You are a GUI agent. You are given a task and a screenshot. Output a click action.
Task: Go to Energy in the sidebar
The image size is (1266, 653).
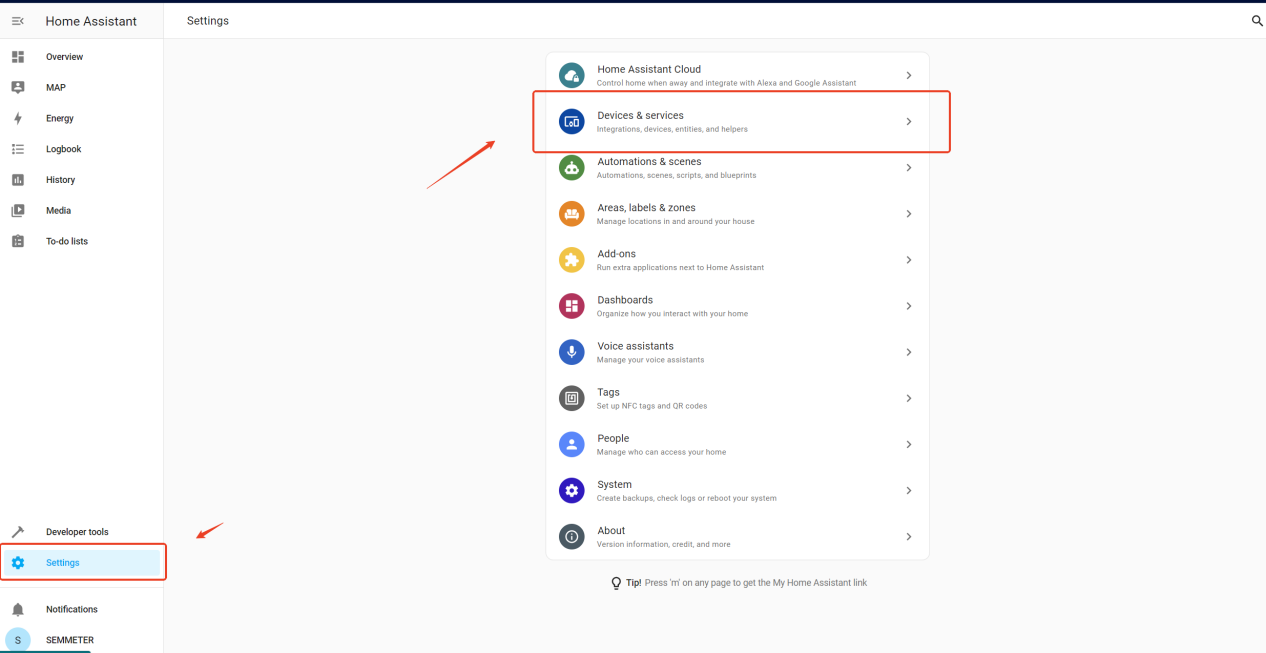point(60,119)
